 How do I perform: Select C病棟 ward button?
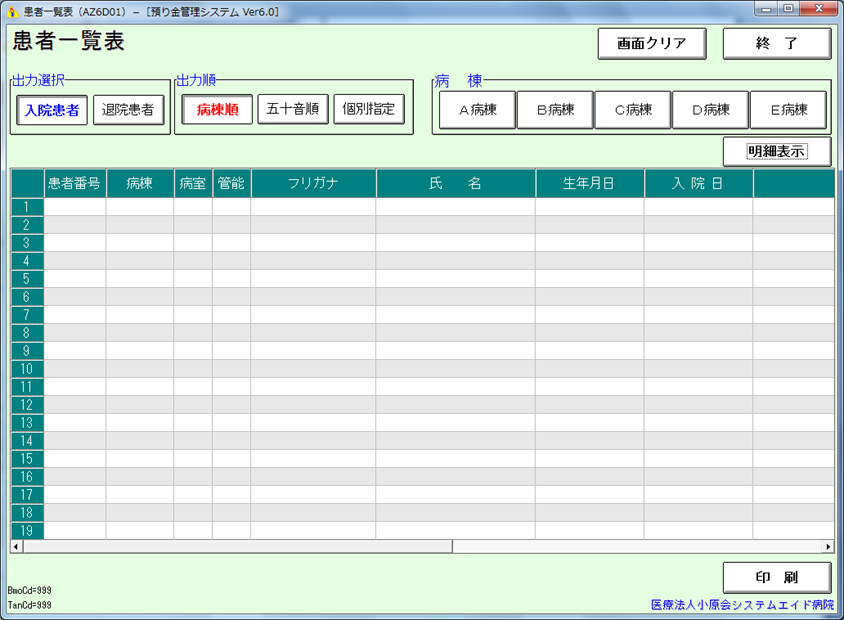[633, 110]
